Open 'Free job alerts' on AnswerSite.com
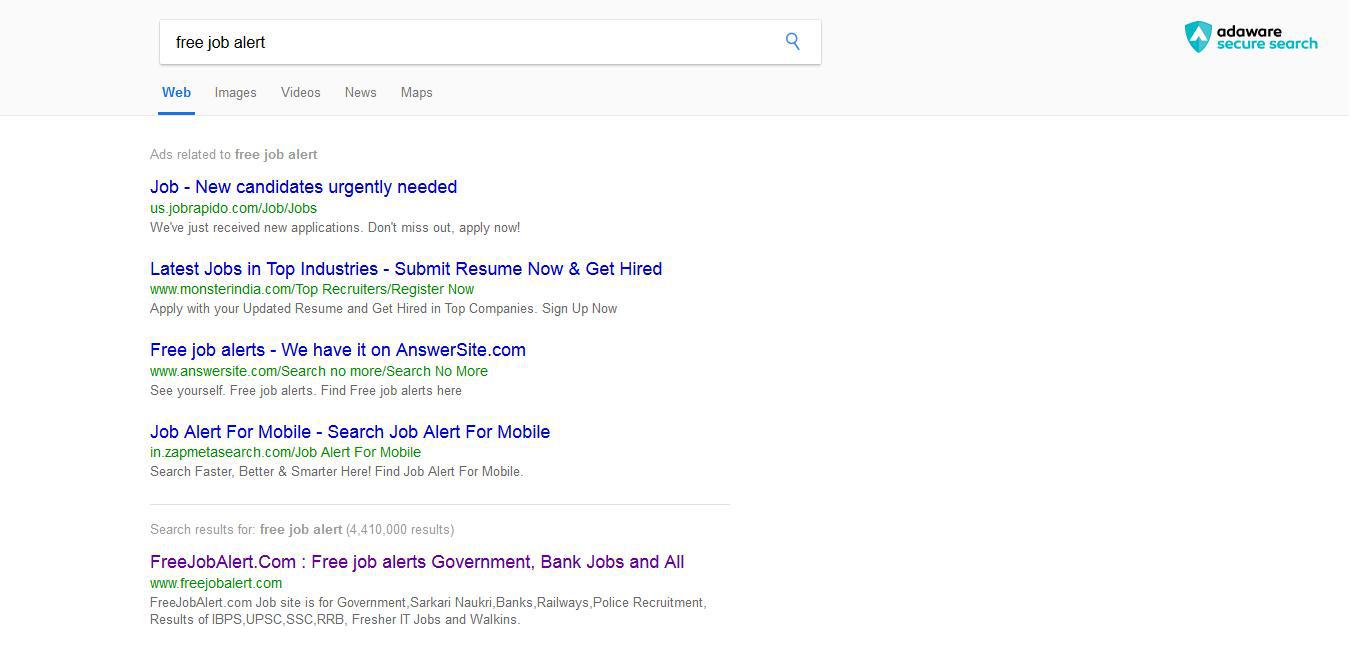This screenshot has width=1366, height=654. click(x=337, y=350)
